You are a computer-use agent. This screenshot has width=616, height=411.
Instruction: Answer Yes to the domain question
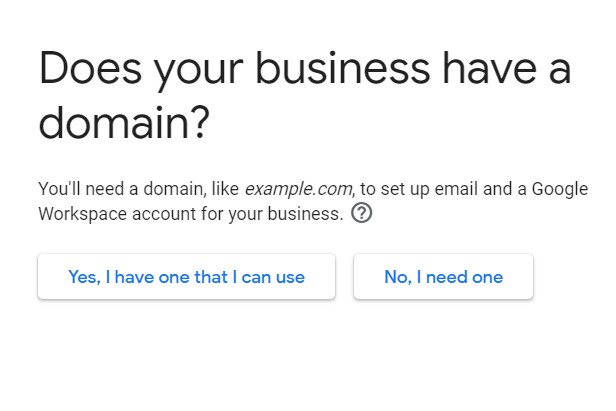[186, 277]
